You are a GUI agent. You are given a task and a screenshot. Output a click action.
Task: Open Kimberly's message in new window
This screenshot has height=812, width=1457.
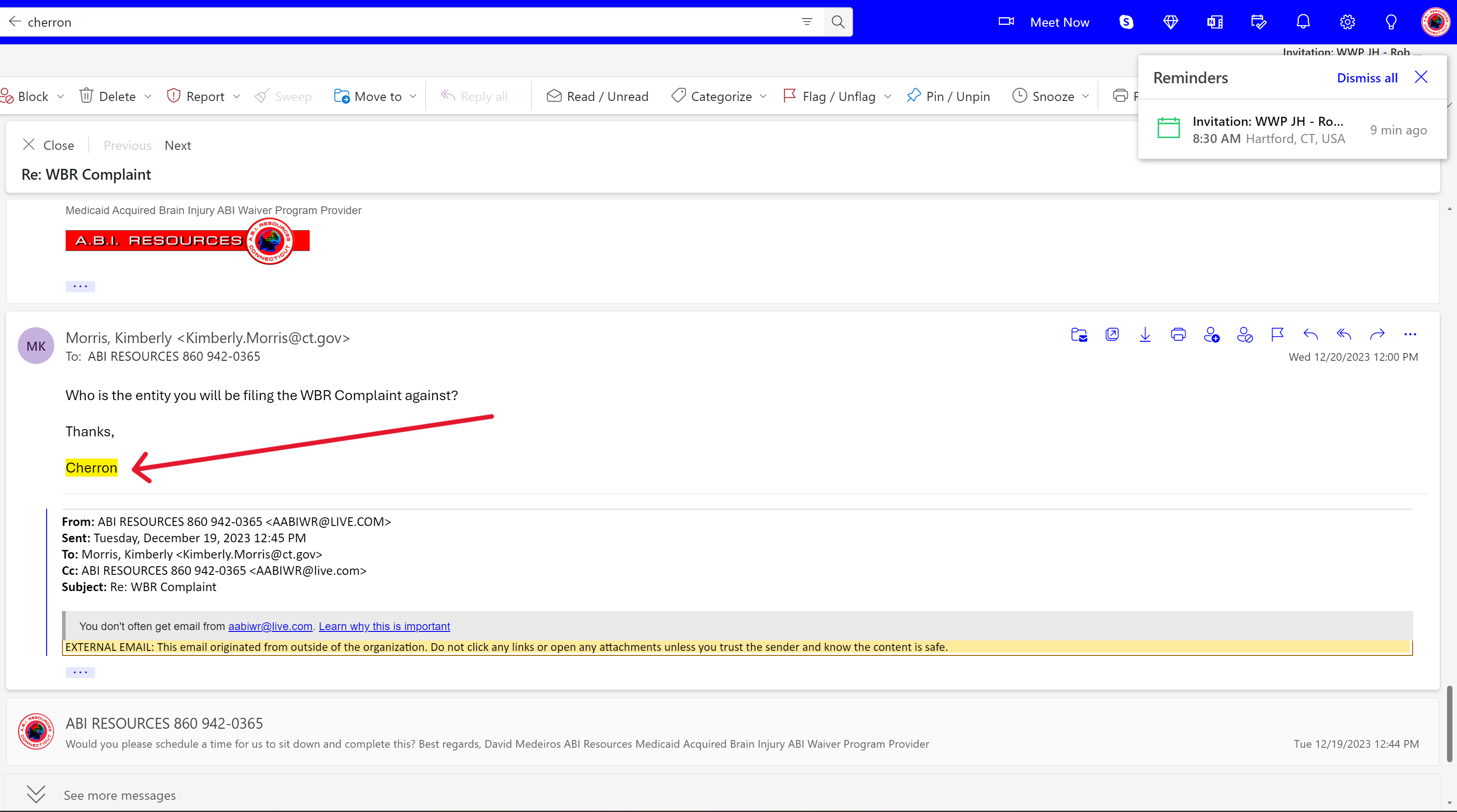point(1112,334)
